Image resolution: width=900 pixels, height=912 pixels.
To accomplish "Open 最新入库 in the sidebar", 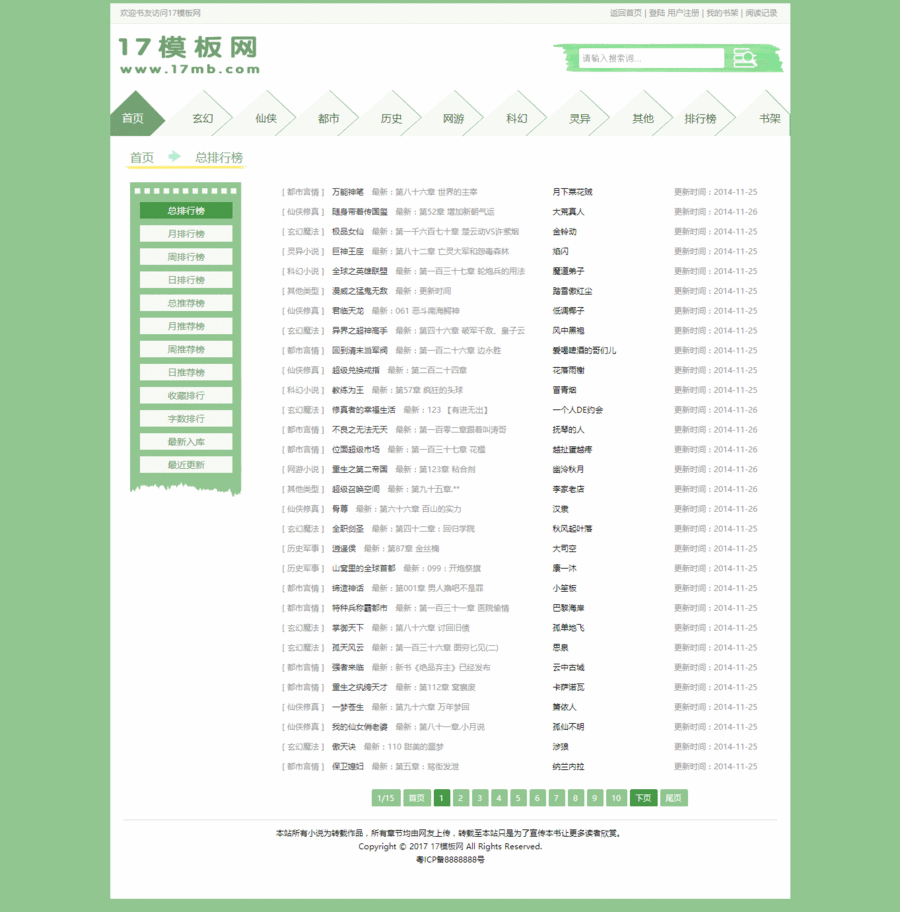I will [185, 441].
